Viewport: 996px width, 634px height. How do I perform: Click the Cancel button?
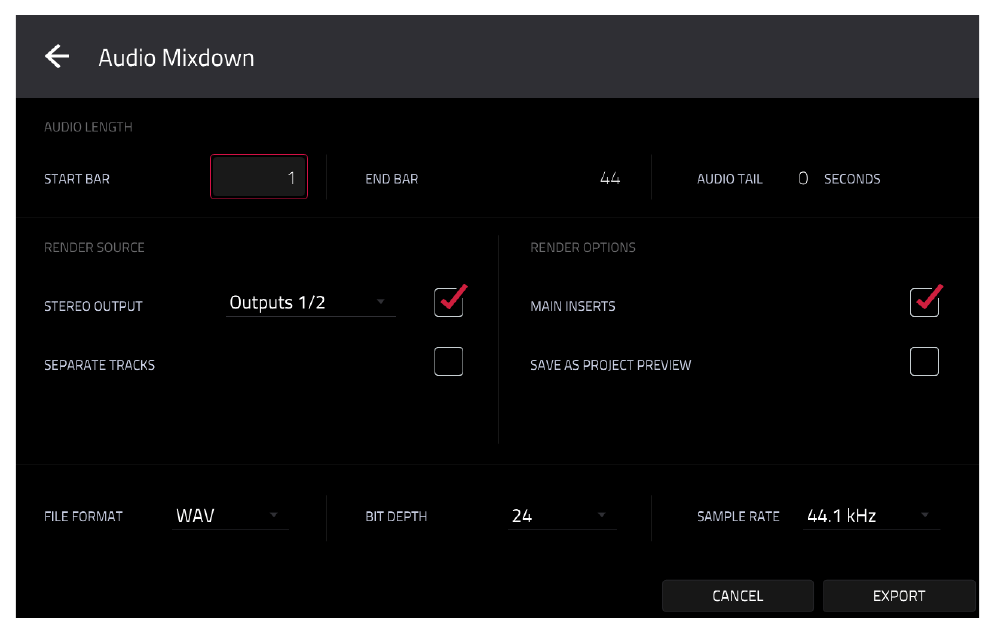tap(737, 596)
